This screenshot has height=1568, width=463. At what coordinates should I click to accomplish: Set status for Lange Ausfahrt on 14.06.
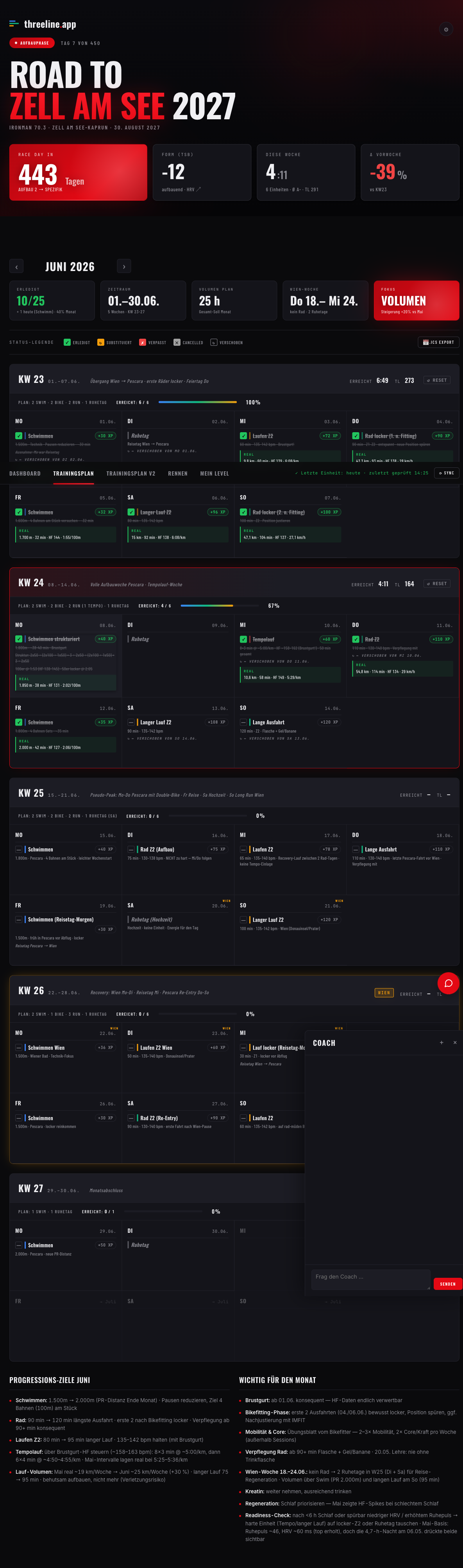point(243,722)
